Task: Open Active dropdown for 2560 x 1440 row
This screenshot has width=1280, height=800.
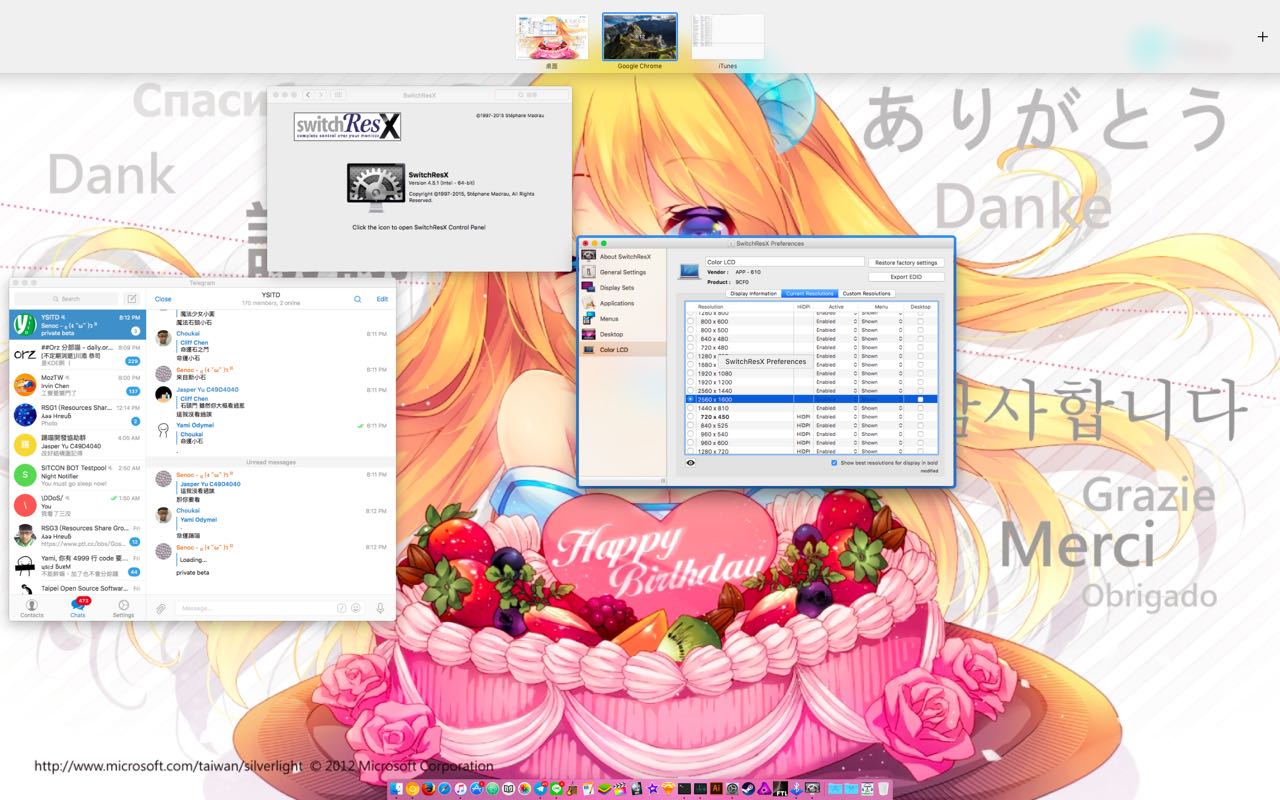Action: click(836, 391)
